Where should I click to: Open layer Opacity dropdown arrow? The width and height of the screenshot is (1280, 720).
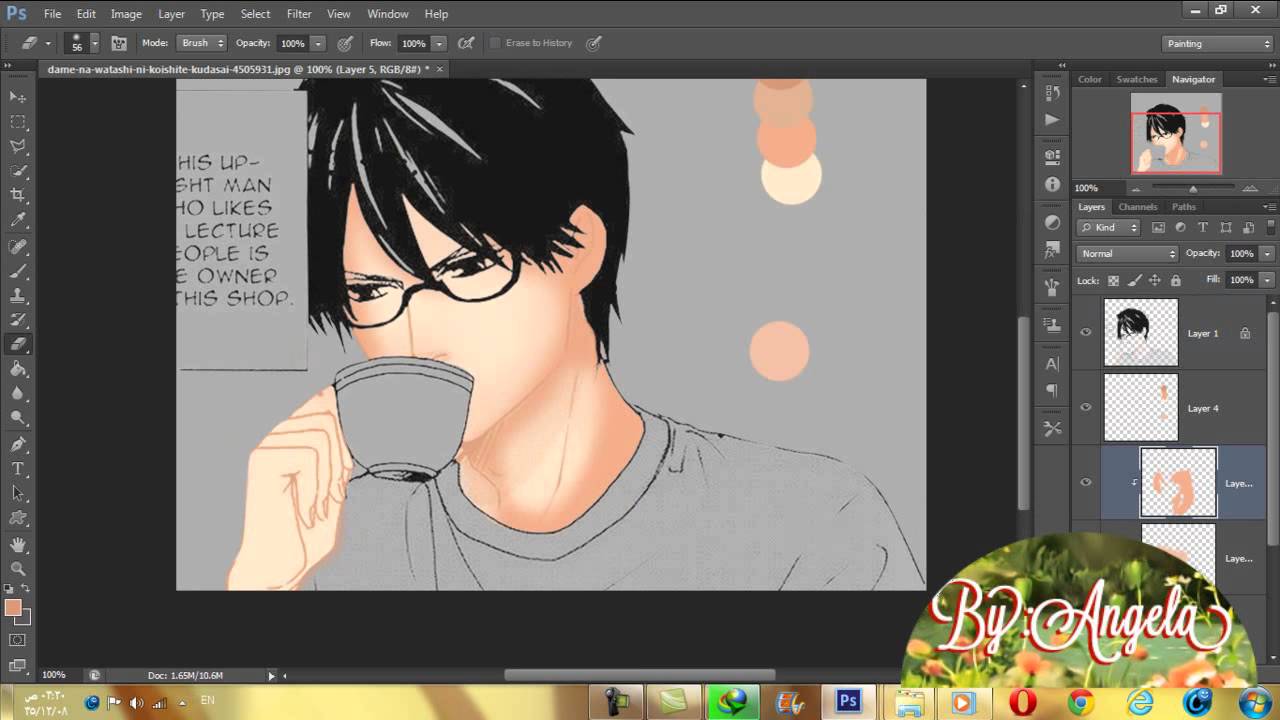[1266, 254]
